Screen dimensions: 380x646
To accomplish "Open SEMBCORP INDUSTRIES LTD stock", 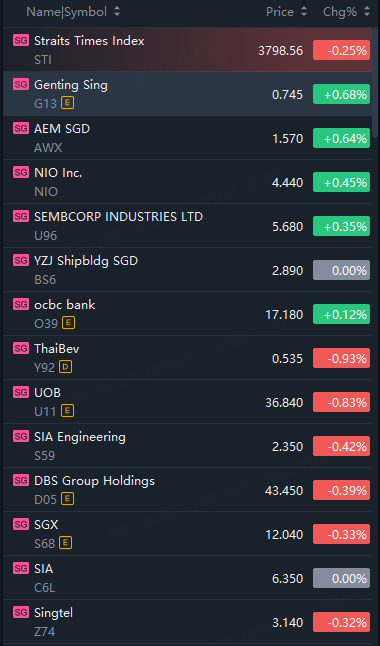I will tap(188, 226).
